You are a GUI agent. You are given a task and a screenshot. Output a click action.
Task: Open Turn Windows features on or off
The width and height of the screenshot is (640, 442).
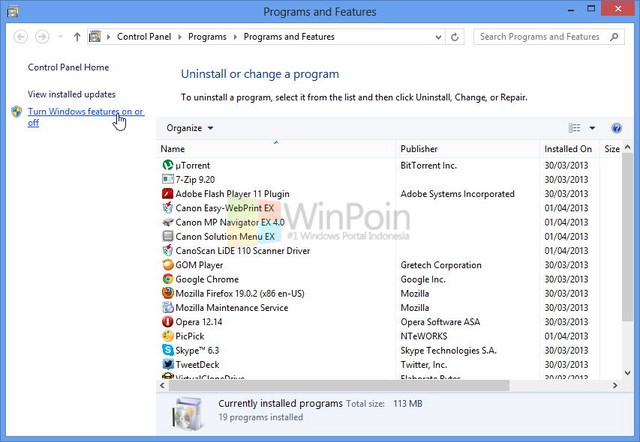click(85, 117)
